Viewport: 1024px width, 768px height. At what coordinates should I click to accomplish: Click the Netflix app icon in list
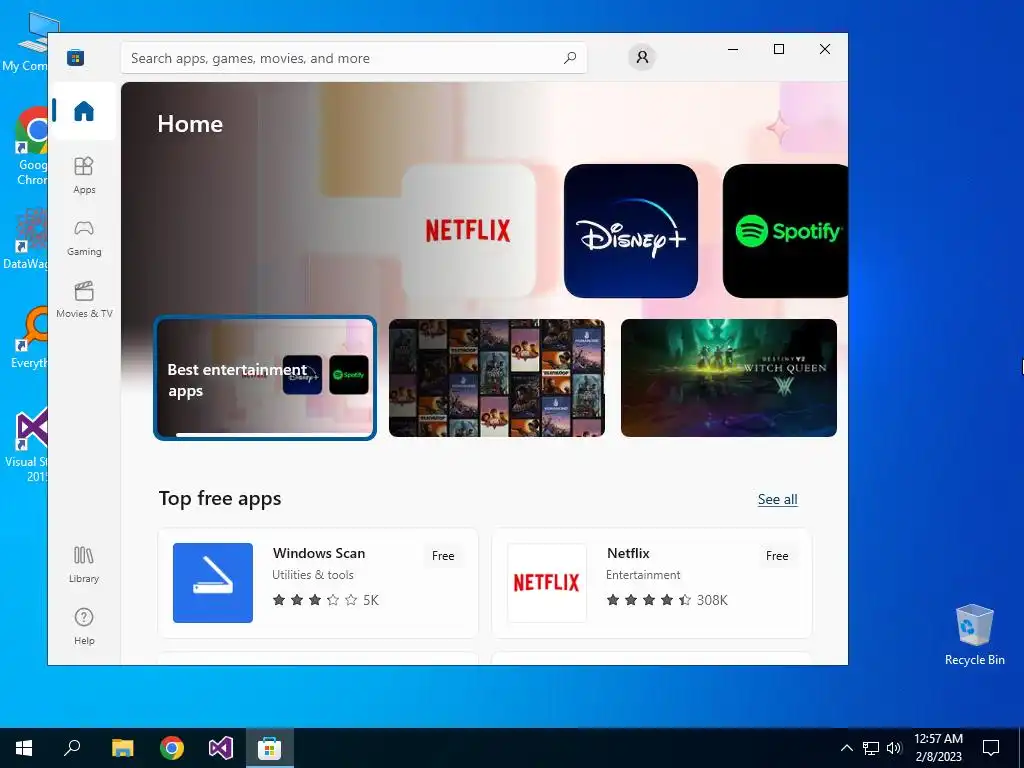click(547, 583)
